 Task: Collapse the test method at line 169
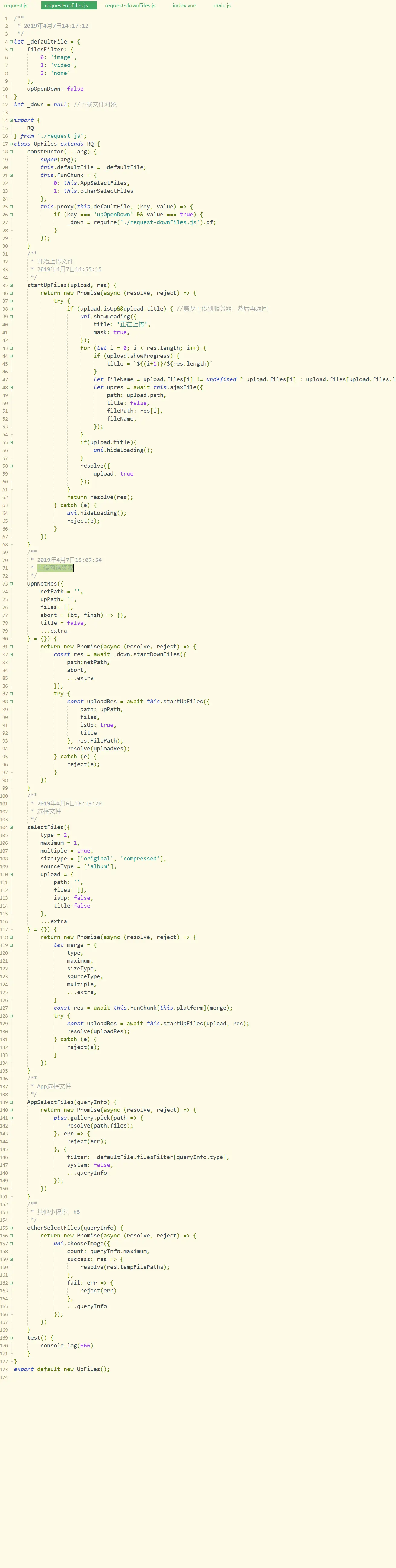tap(11, 1338)
